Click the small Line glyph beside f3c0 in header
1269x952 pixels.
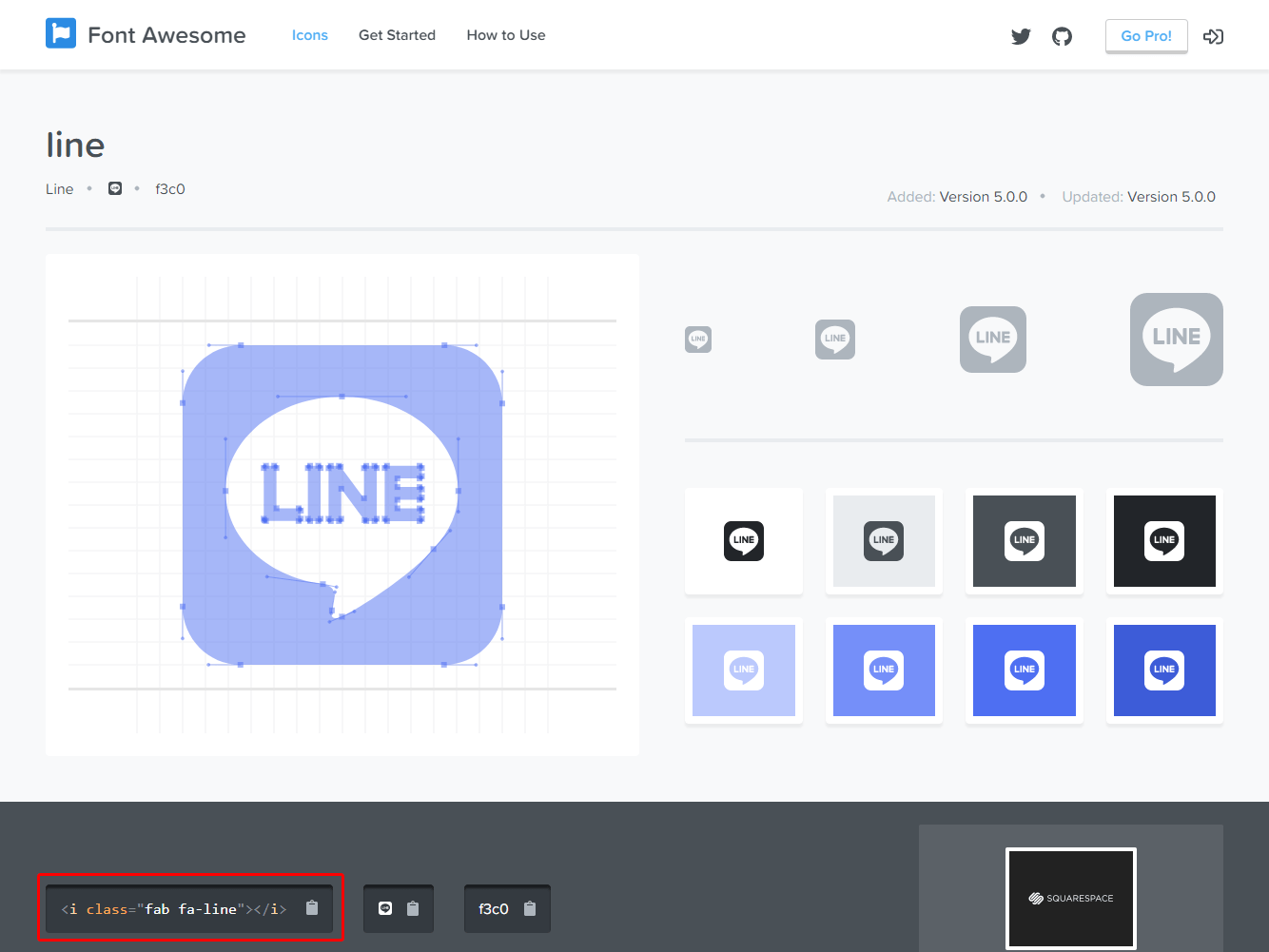pyautogui.click(x=115, y=188)
